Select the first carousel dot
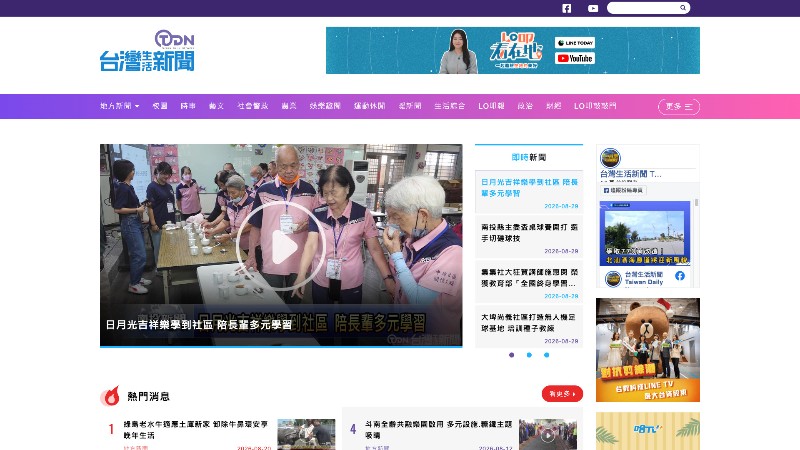800x450 pixels. pyautogui.click(x=512, y=355)
